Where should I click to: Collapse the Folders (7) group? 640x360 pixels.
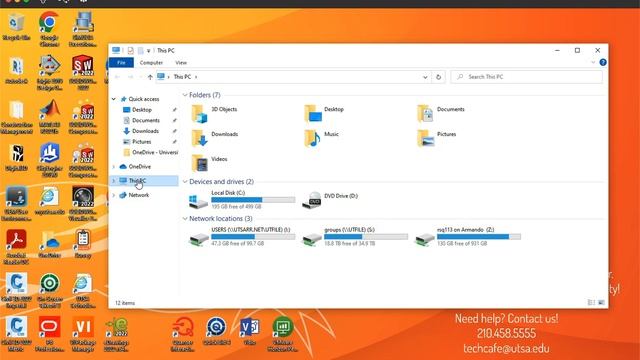tap(185, 95)
